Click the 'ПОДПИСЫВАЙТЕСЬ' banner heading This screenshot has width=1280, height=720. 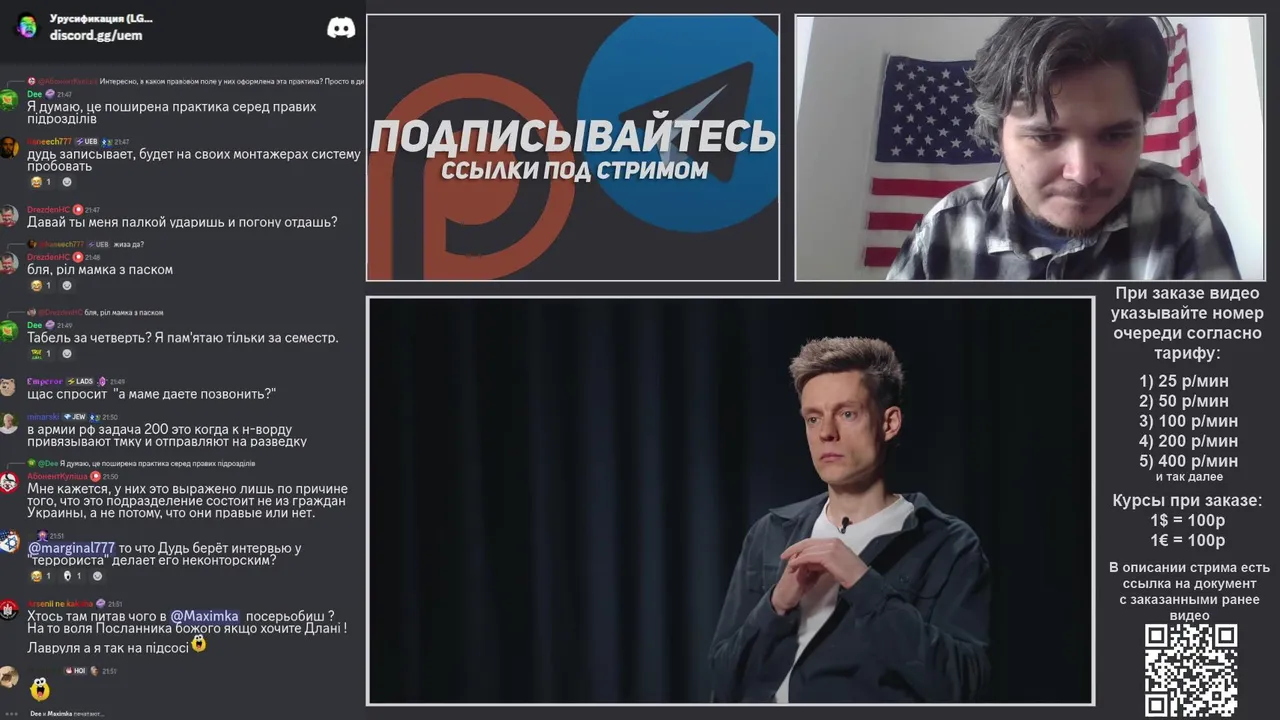(573, 137)
